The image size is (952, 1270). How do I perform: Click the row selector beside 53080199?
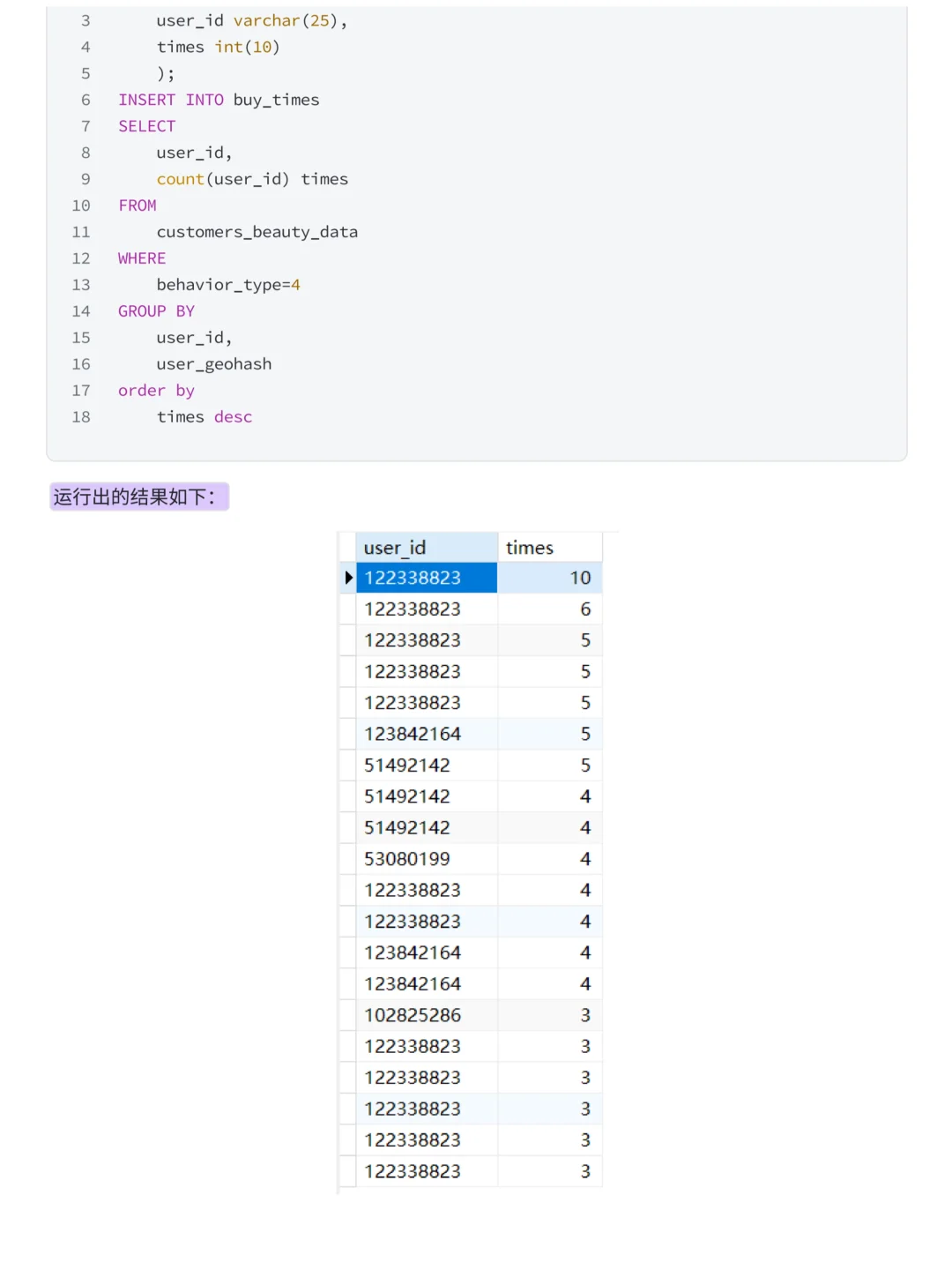[347, 859]
